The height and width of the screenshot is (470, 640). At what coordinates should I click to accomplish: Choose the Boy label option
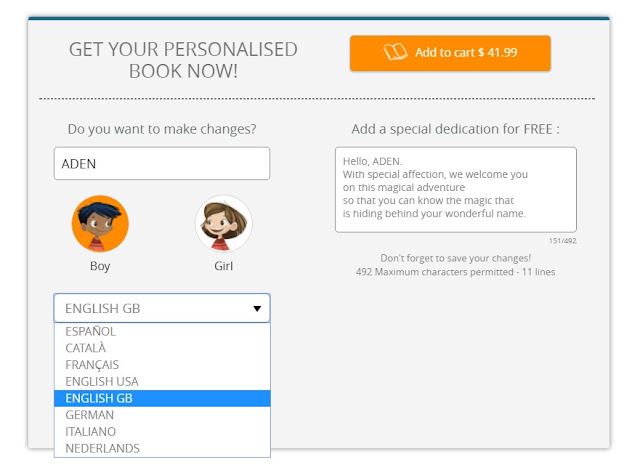coord(100,266)
